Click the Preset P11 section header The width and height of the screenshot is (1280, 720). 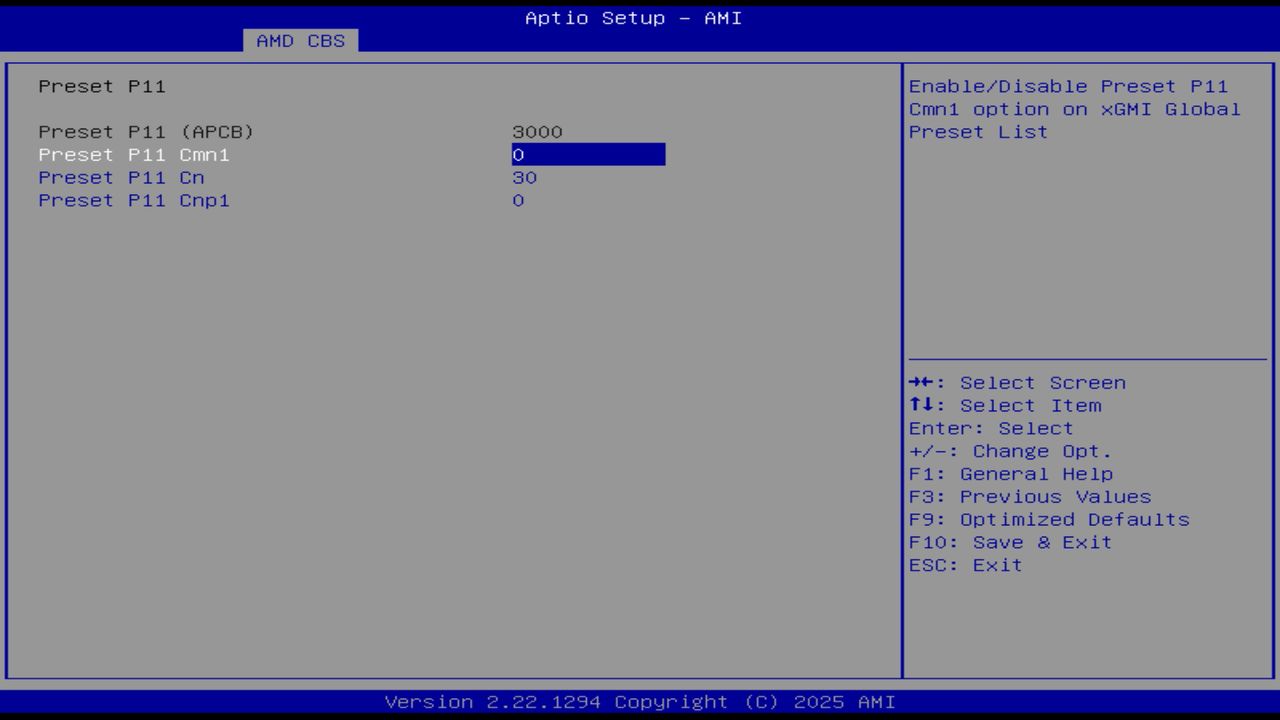coord(85,86)
